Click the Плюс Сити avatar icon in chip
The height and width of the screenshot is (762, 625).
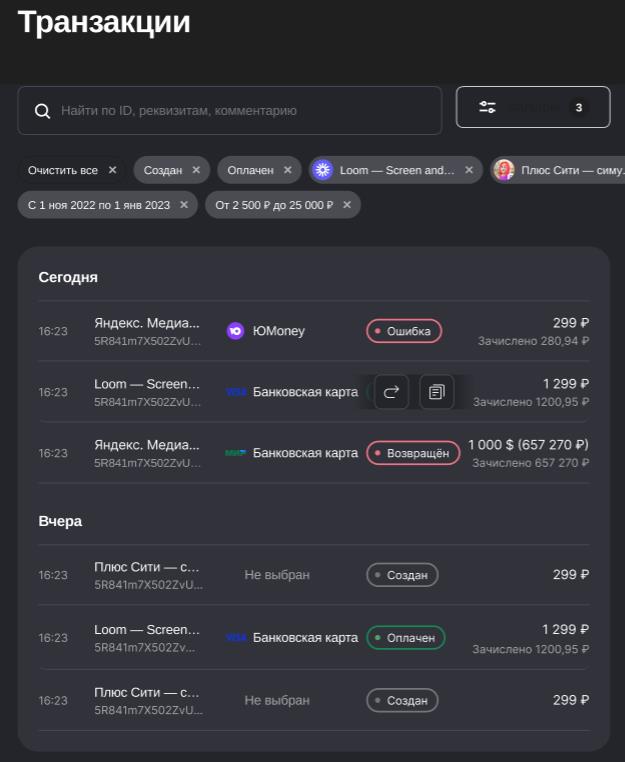coord(504,170)
